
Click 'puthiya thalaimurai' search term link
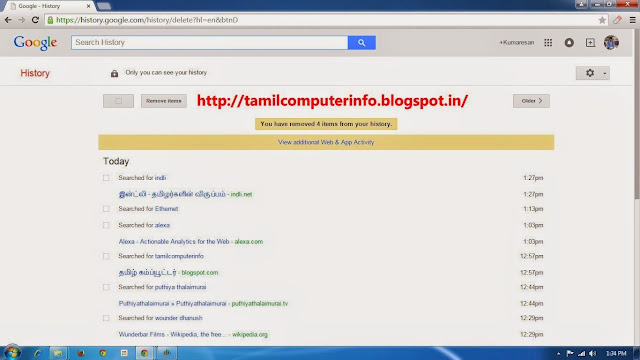click(180, 287)
